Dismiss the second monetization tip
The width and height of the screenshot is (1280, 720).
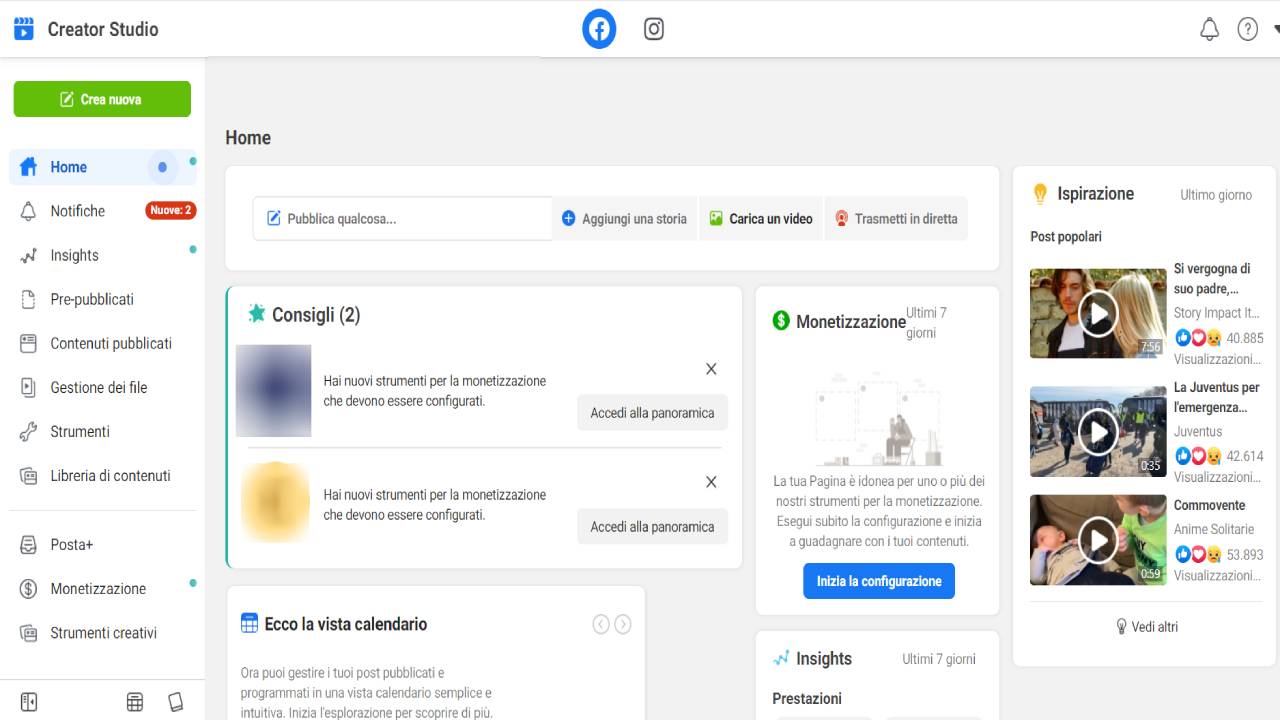711,482
